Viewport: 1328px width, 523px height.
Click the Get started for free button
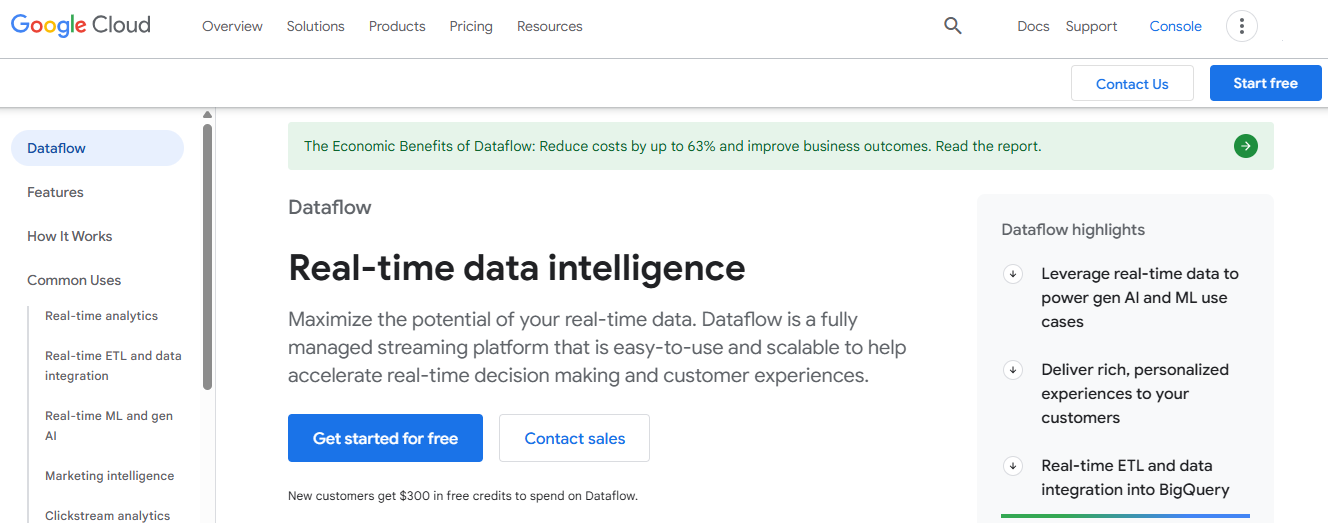[385, 438]
